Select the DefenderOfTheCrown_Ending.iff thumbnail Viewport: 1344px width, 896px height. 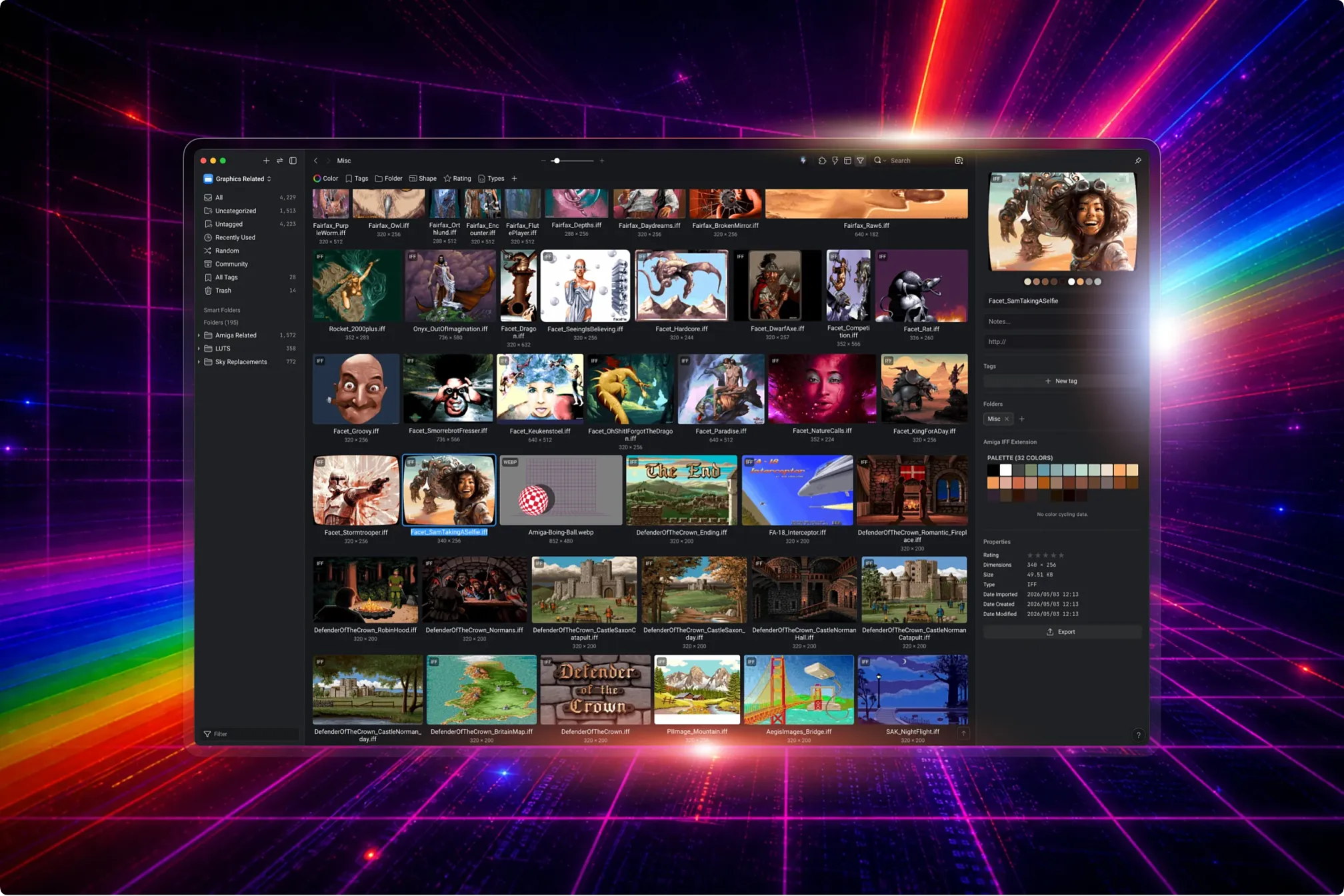coord(681,491)
